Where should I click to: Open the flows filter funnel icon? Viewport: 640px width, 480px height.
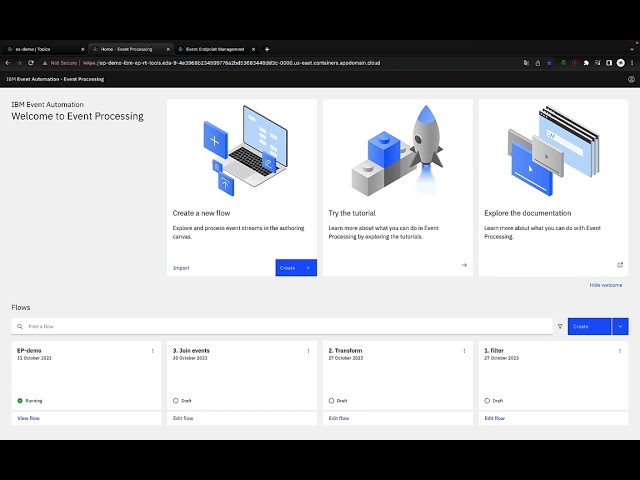(560, 327)
